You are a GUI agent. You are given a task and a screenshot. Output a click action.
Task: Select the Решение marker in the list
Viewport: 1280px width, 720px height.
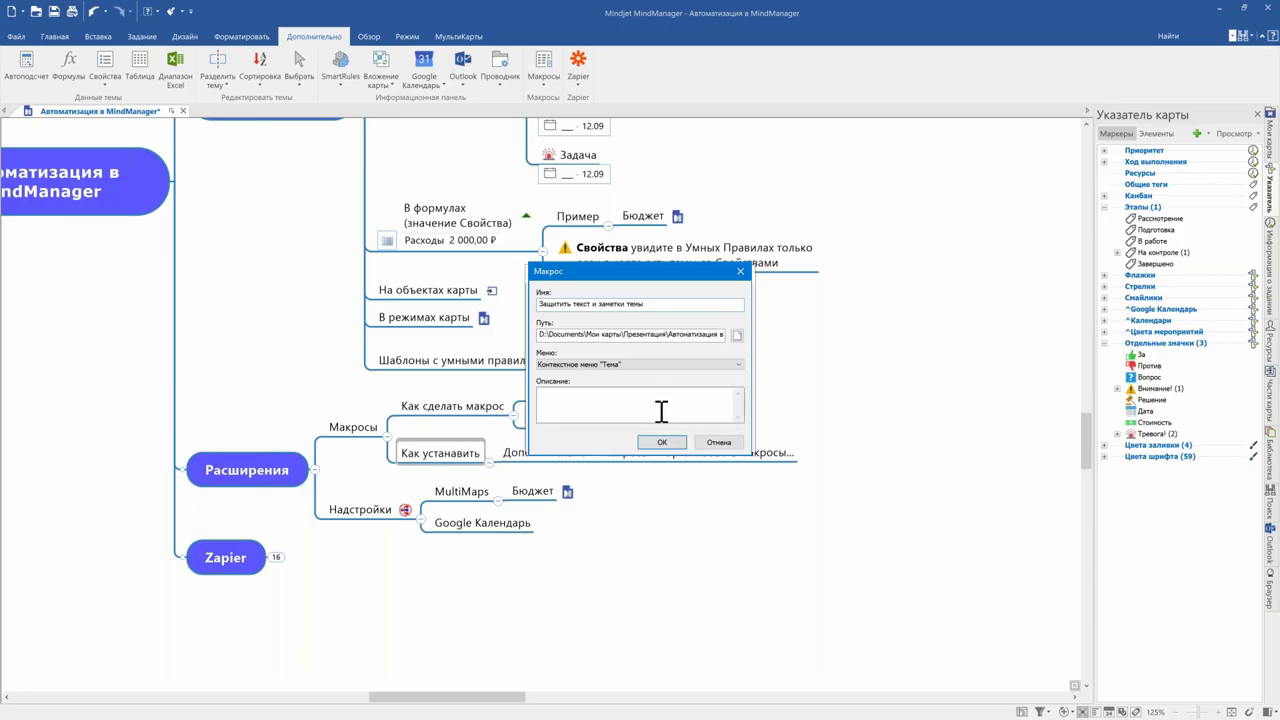click(x=1152, y=400)
